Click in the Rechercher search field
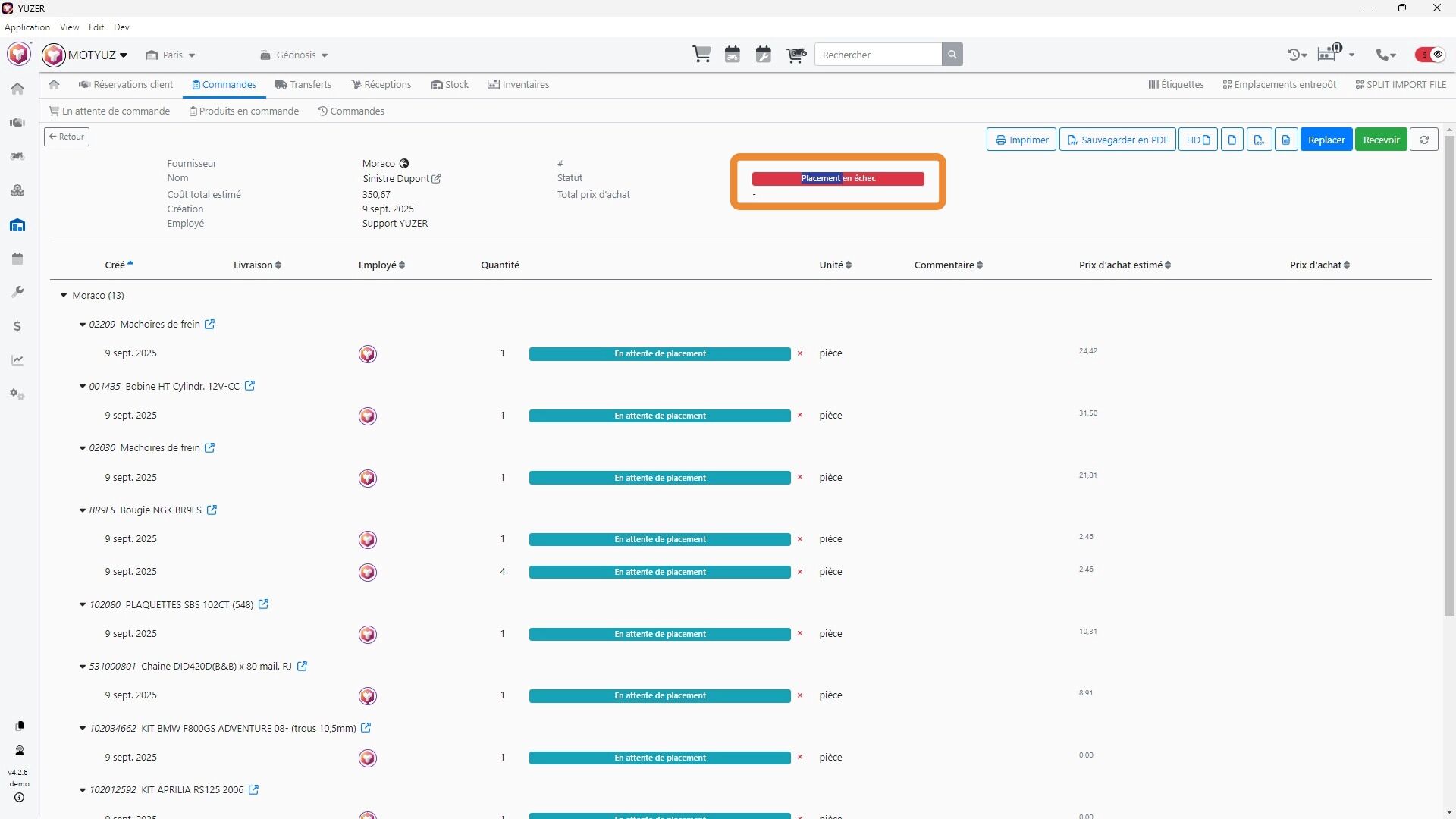 [877, 55]
